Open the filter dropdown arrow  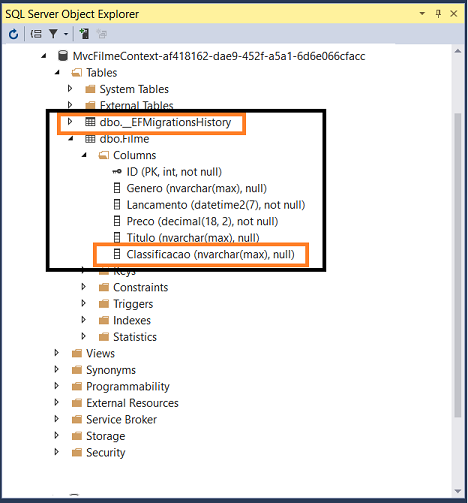tap(66, 34)
